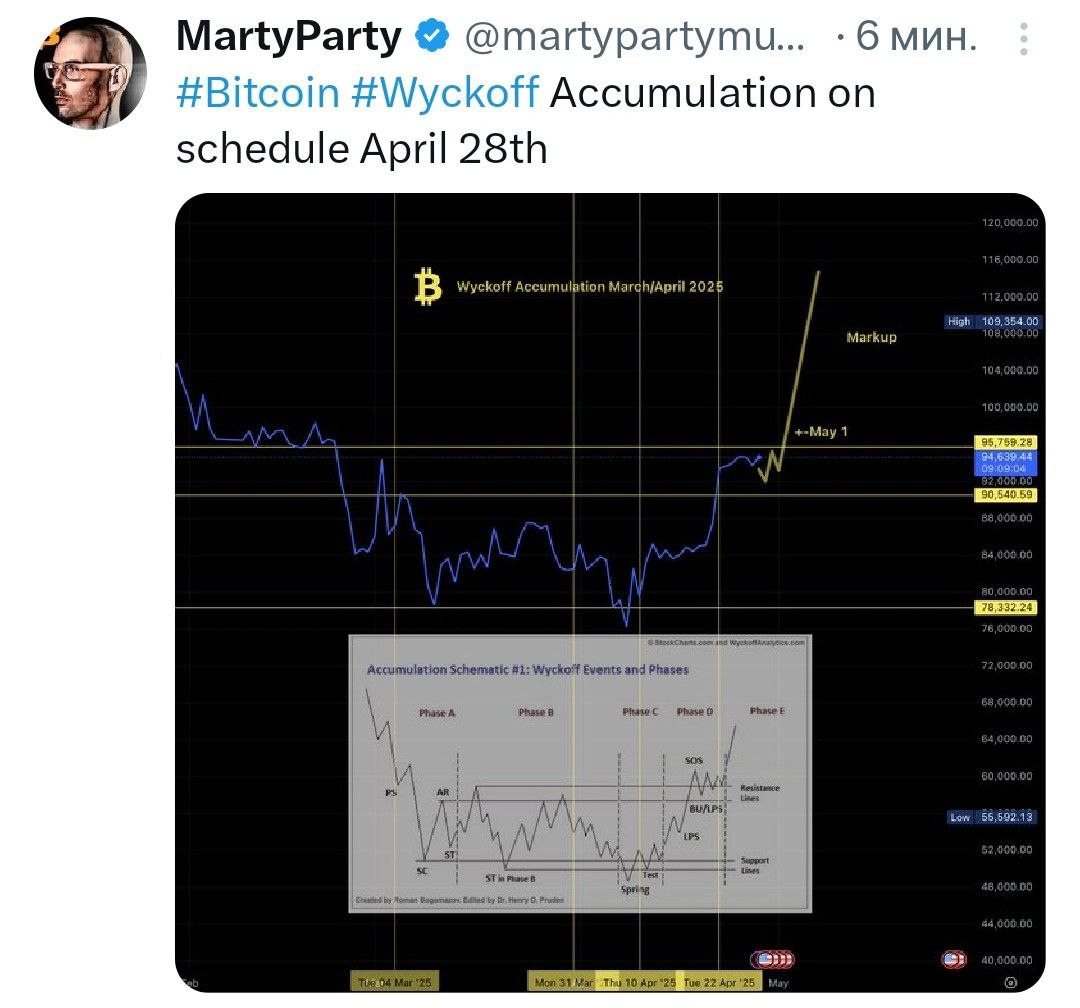Open the Wyckoff Accumulation Schematic thumbnail
The height and width of the screenshot is (1008, 1080).
point(580,774)
